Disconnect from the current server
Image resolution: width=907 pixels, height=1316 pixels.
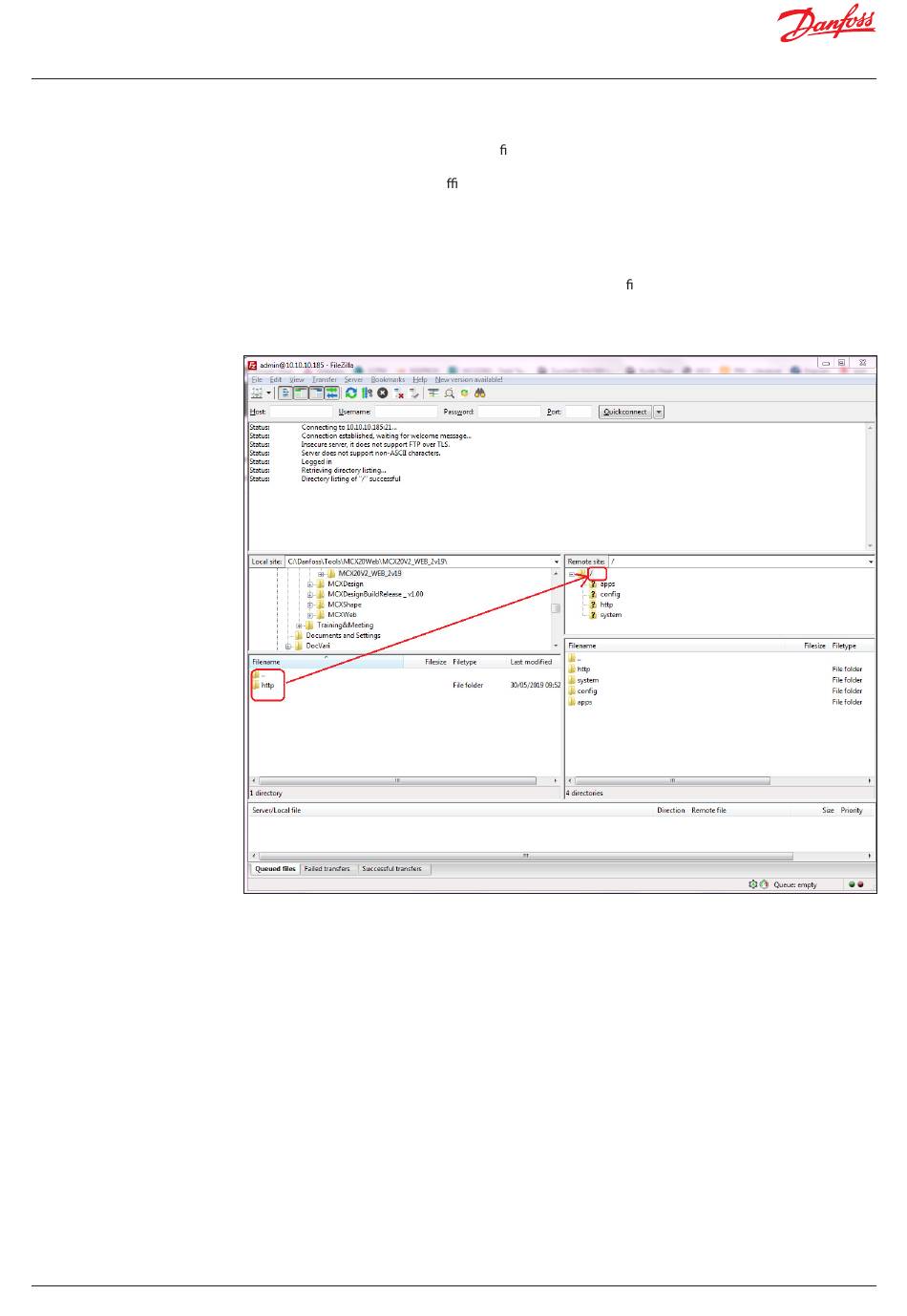click(x=399, y=393)
